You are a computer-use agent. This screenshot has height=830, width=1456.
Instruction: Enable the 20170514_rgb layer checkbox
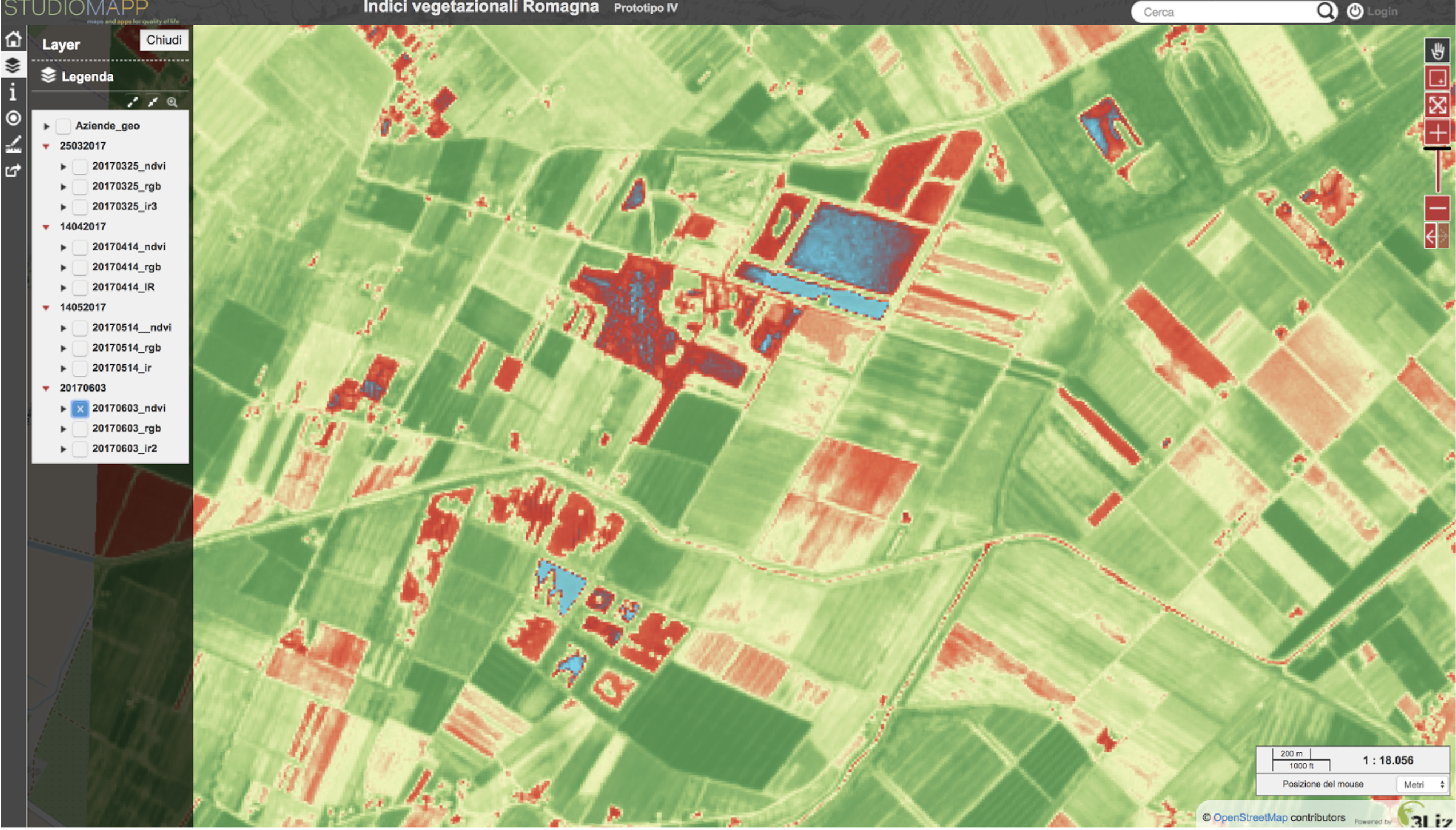(x=80, y=348)
